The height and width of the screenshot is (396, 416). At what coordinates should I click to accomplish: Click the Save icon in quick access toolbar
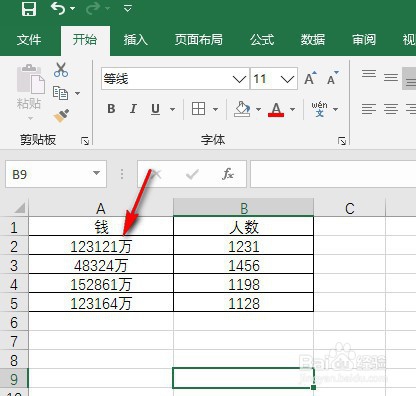tap(29, 8)
